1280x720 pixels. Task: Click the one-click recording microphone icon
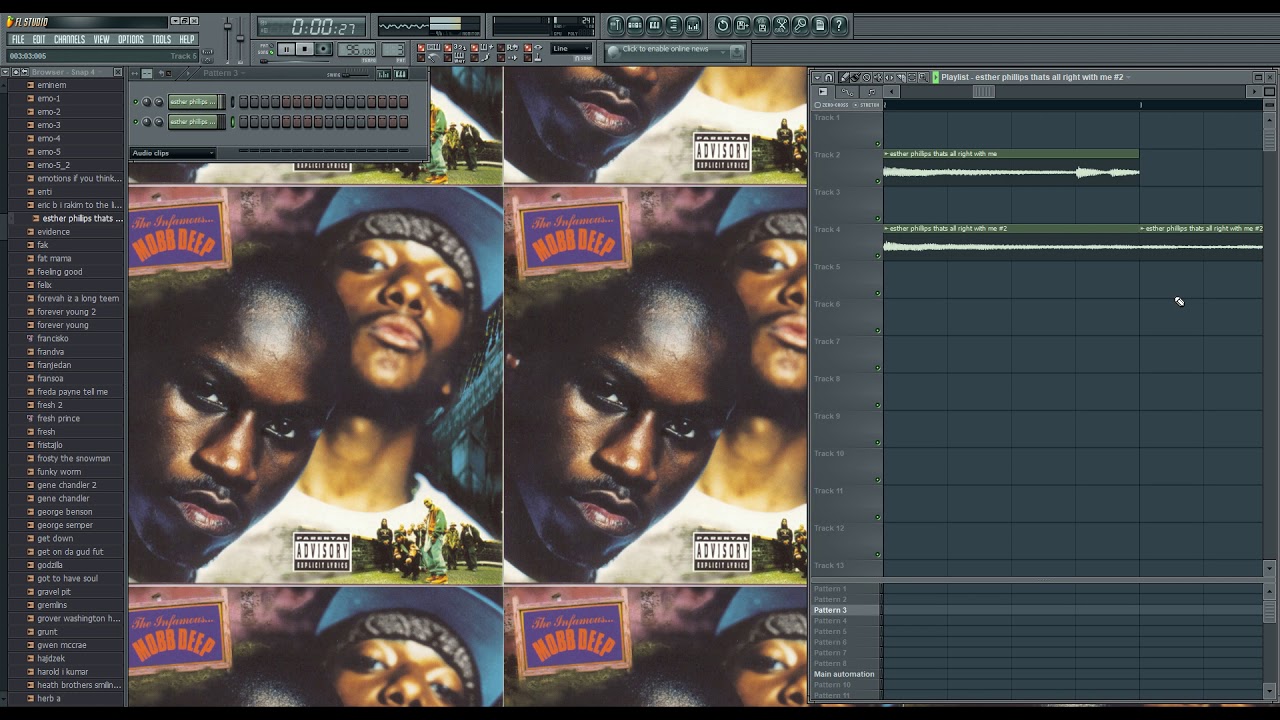click(800, 25)
